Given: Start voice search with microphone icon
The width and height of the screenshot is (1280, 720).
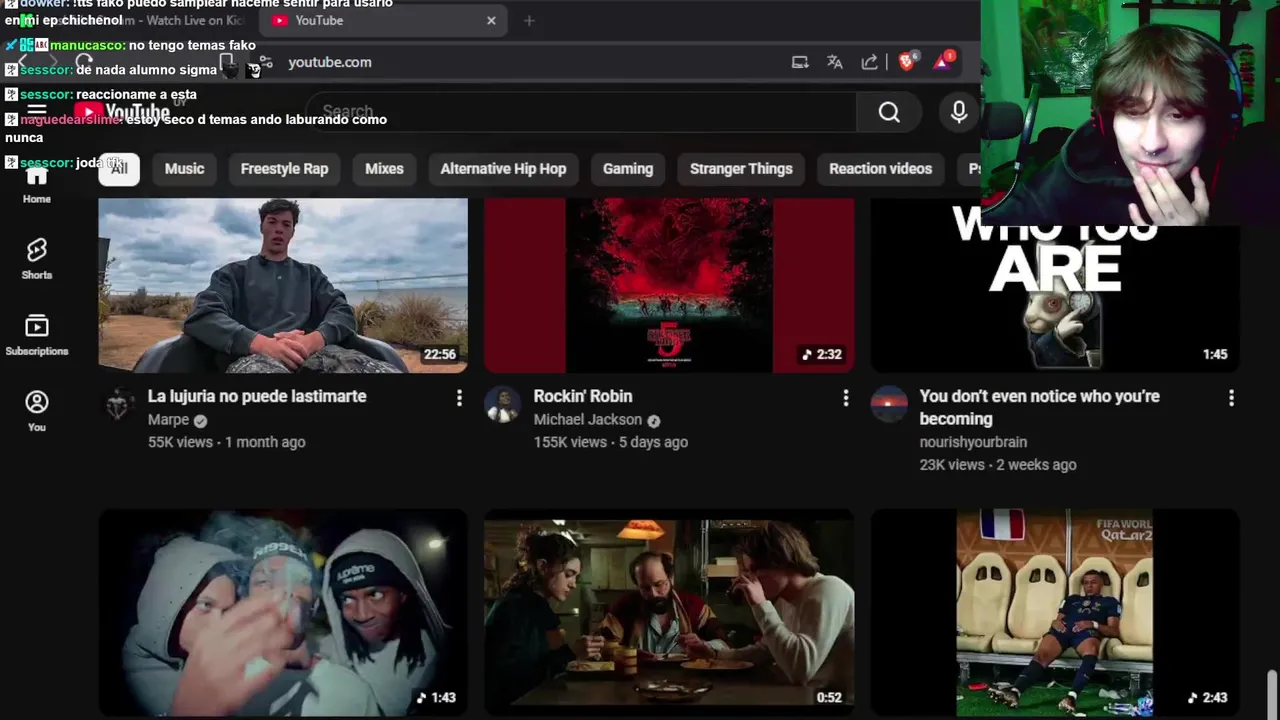Looking at the screenshot, I should coord(959,112).
